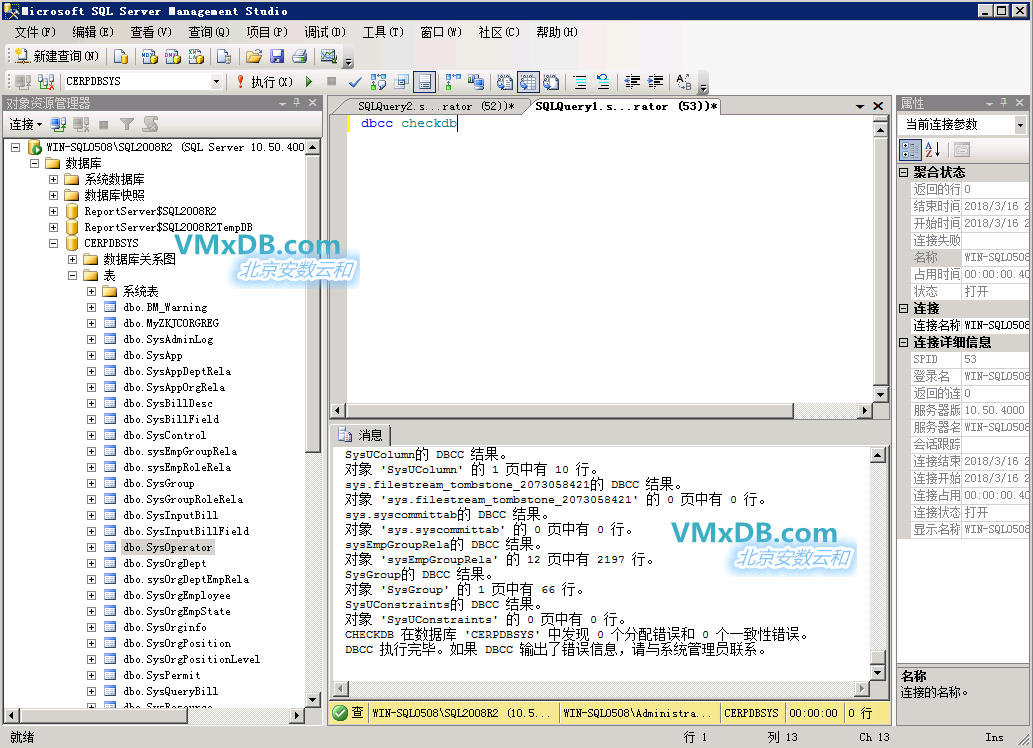
Task: Click messages pane scroll up arrow
Action: pos(878,455)
